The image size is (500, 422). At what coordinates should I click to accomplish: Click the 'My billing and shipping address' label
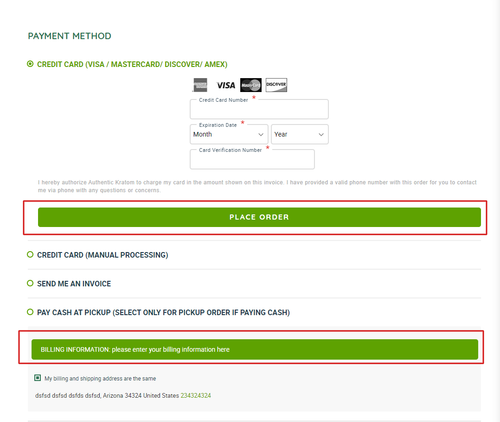(x=100, y=379)
